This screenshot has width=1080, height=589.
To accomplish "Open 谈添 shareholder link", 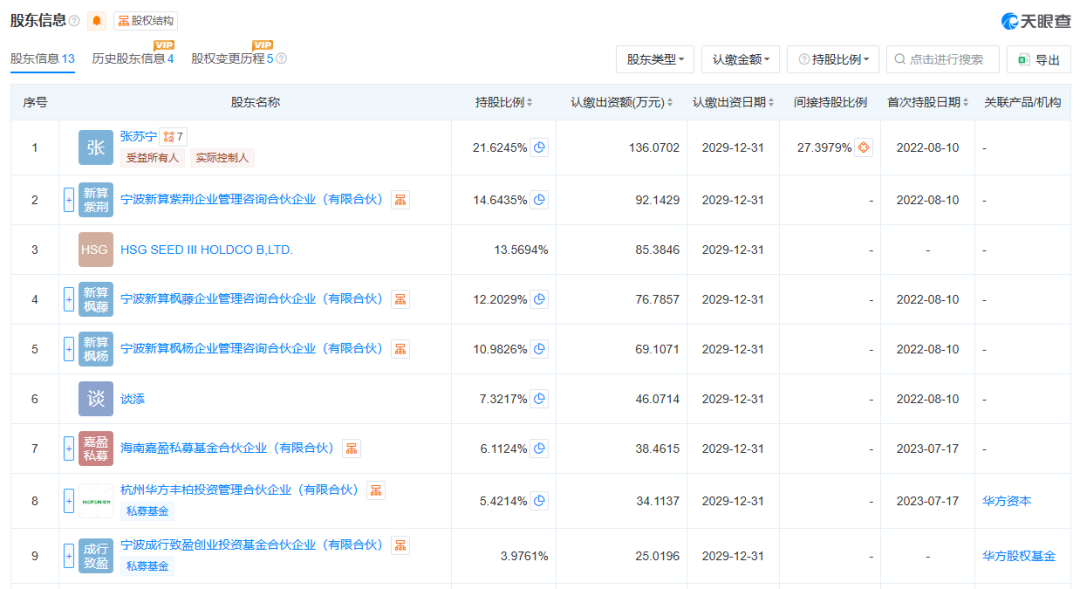I will click(x=132, y=399).
